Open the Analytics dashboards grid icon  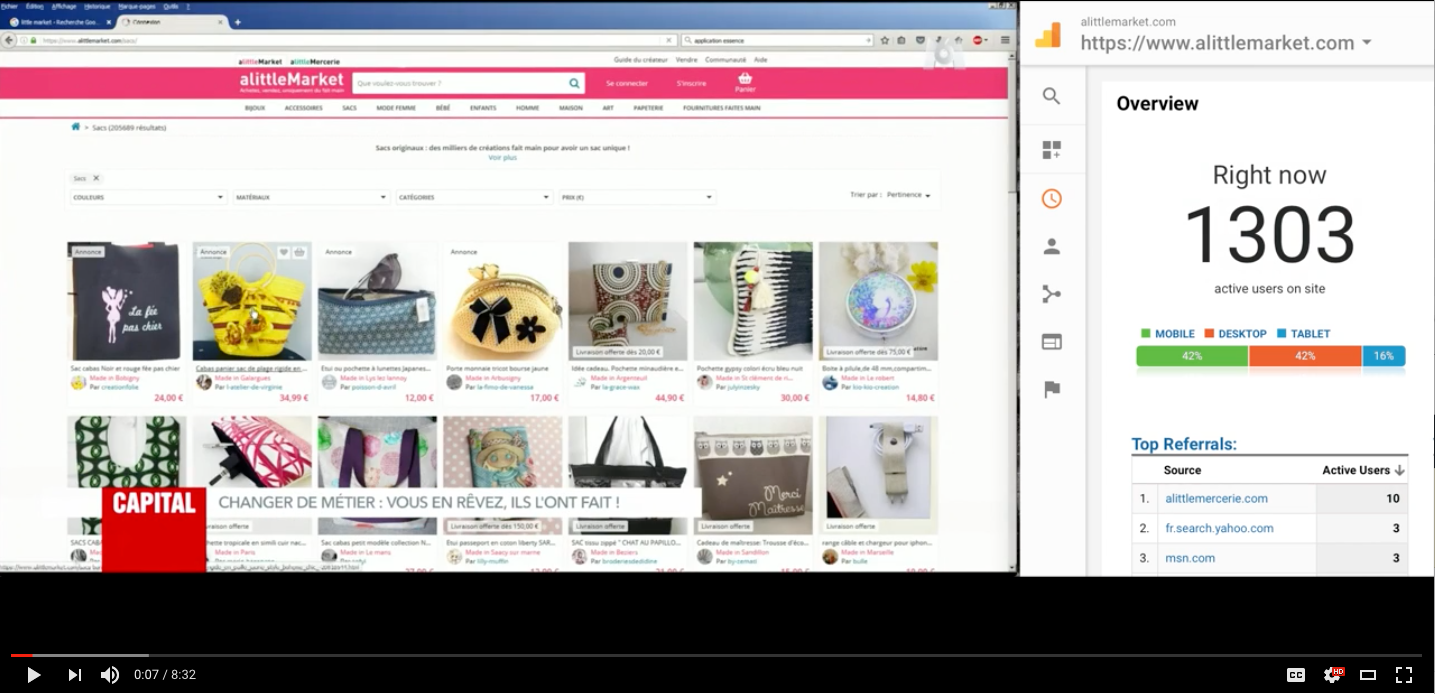point(1051,150)
